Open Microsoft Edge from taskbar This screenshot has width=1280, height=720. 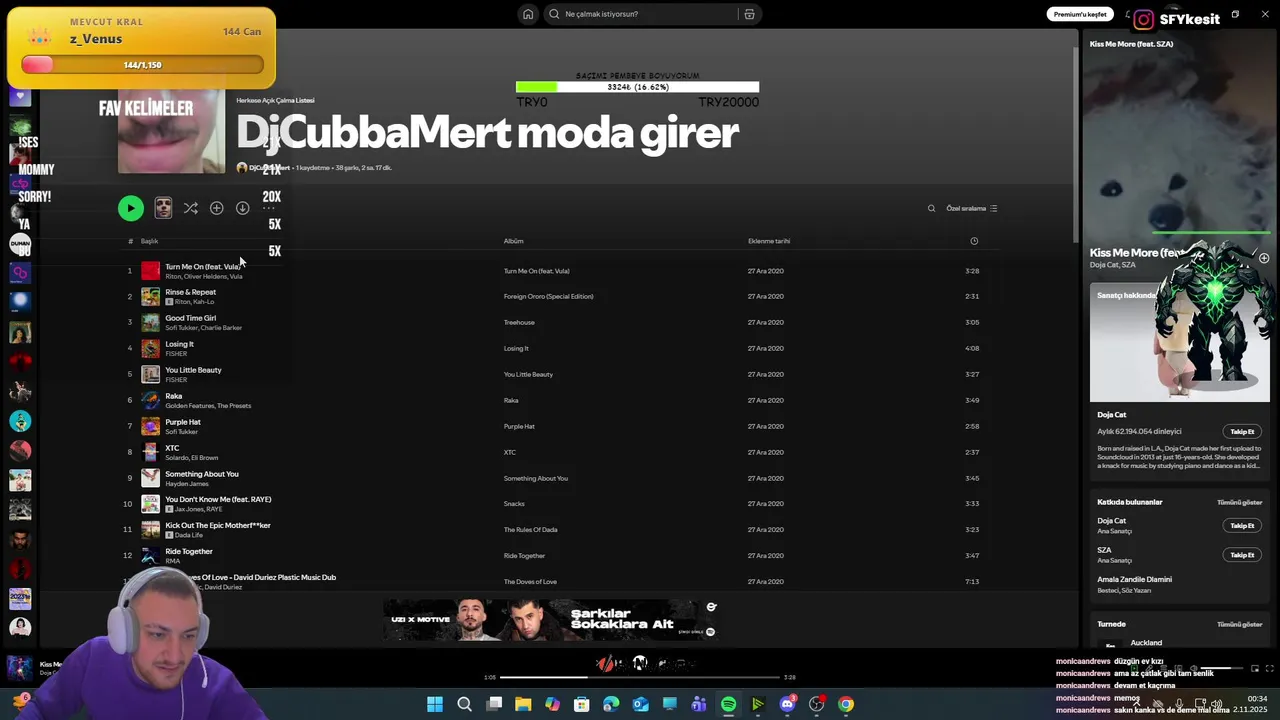pyautogui.click(x=611, y=704)
